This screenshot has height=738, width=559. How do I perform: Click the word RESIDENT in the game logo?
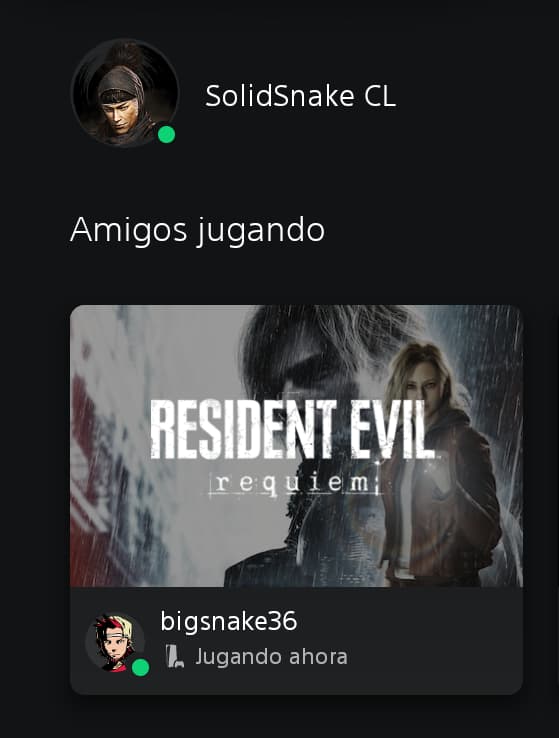(244, 429)
